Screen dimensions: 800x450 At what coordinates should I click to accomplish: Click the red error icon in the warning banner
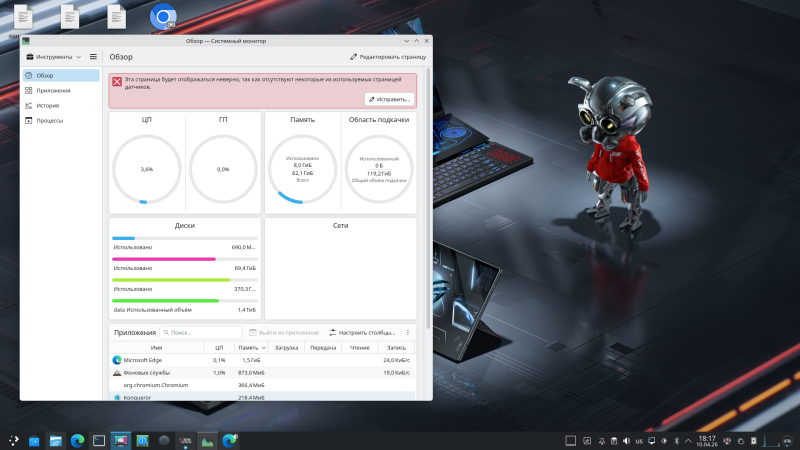pos(117,80)
